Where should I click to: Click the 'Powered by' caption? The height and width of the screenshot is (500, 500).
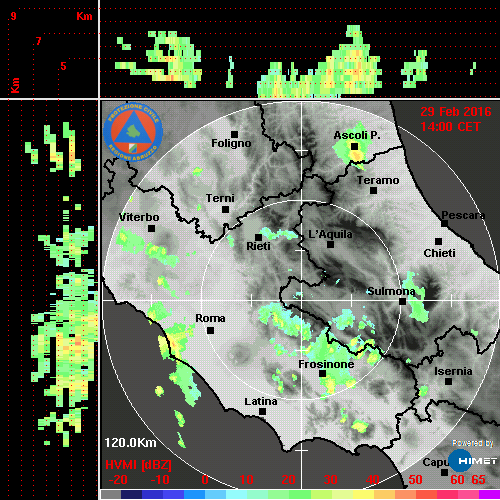(473, 443)
